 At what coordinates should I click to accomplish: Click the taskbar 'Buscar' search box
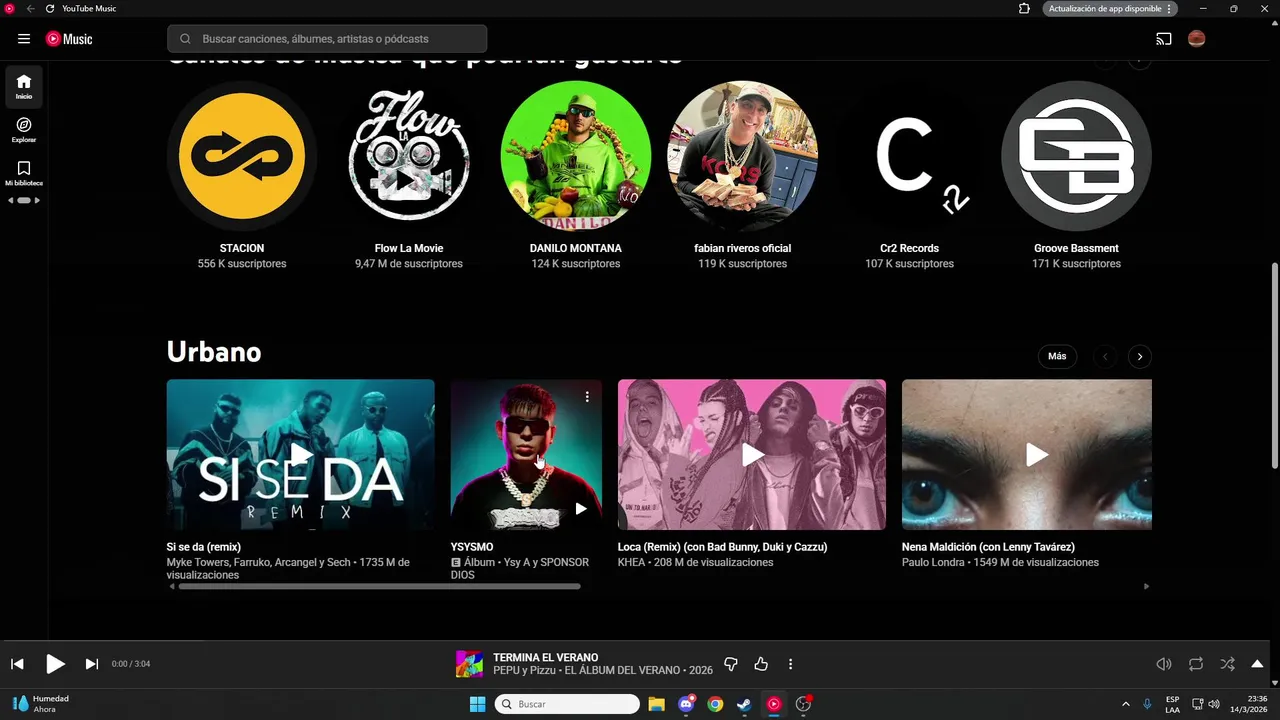(x=567, y=704)
